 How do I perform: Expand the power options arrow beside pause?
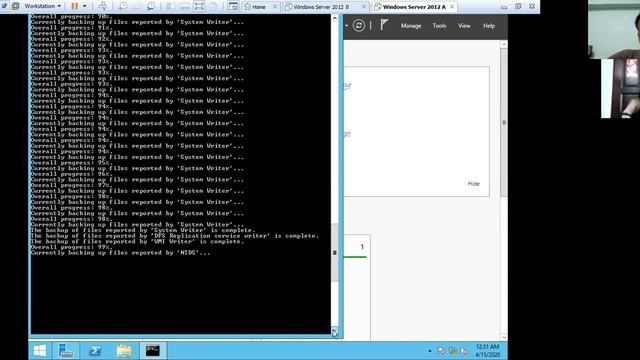84,6
